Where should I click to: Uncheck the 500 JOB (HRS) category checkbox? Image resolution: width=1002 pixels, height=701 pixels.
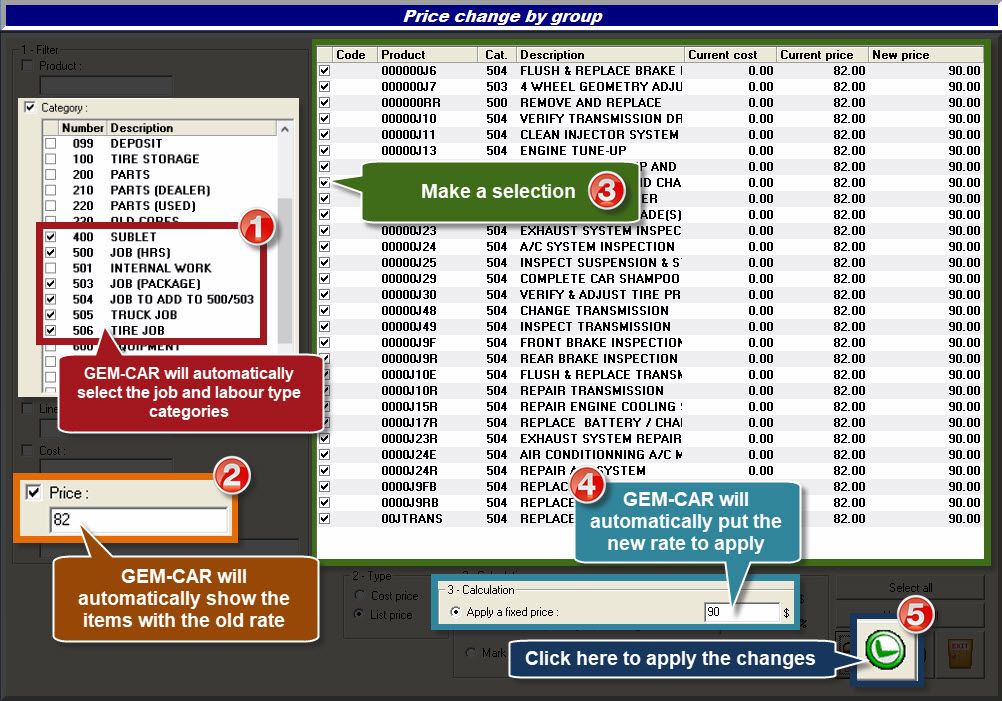(x=50, y=252)
